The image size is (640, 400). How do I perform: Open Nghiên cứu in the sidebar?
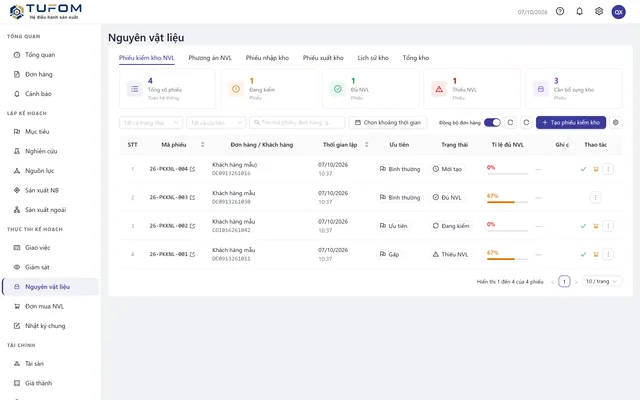[51, 151]
